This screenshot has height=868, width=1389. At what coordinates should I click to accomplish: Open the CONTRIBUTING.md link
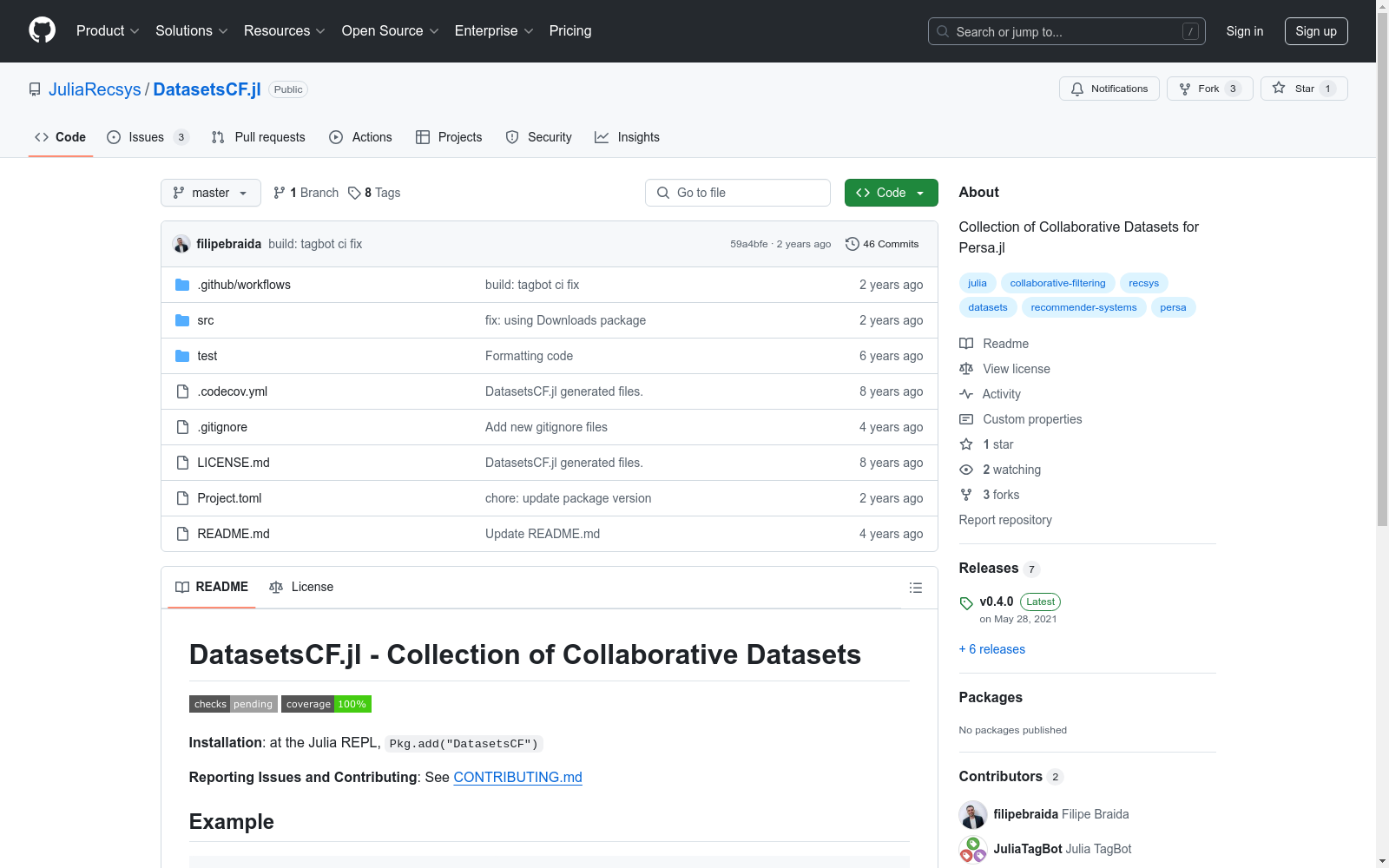point(517,777)
